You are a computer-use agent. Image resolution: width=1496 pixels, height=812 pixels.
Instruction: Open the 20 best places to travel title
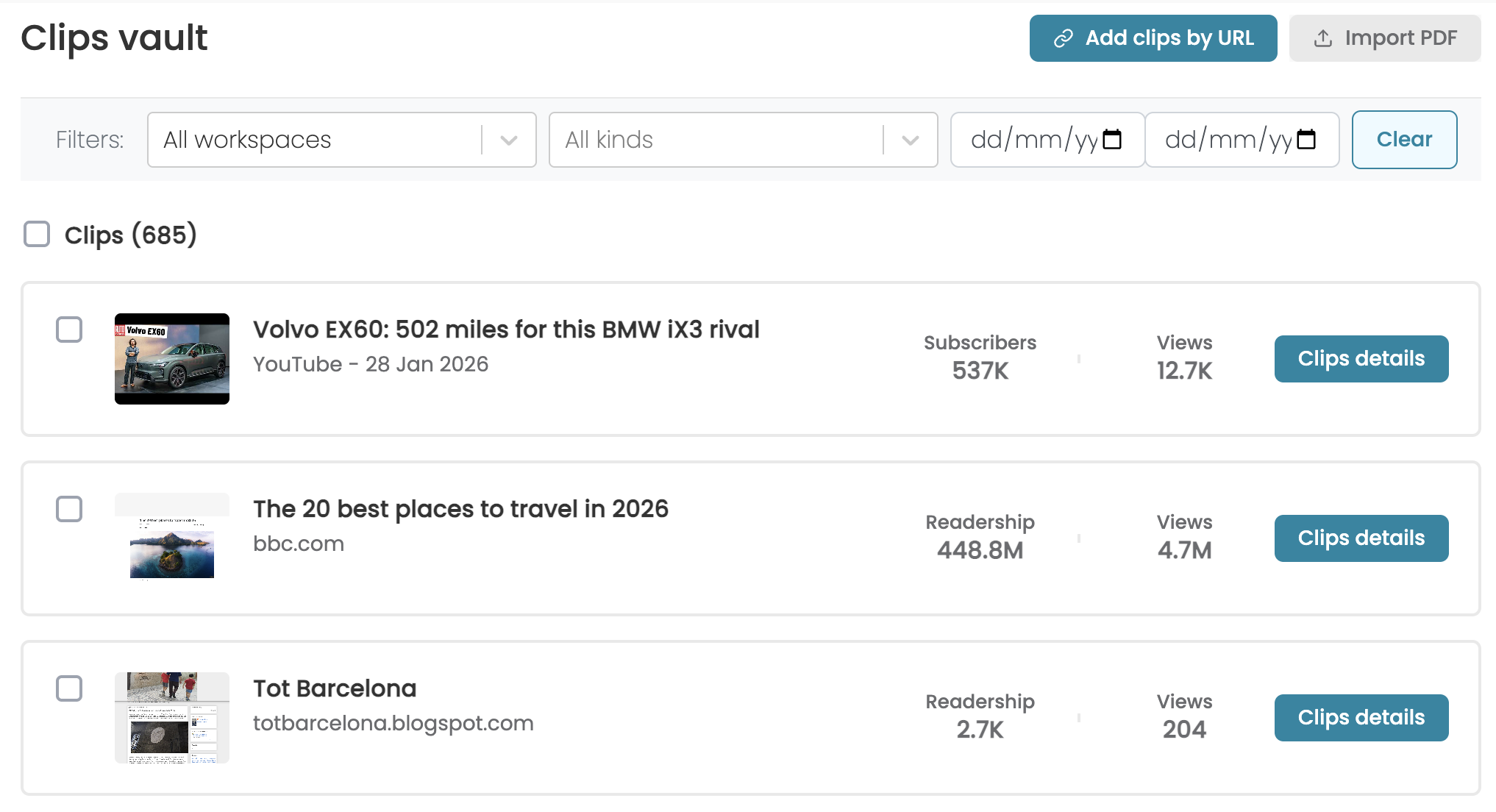[460, 509]
